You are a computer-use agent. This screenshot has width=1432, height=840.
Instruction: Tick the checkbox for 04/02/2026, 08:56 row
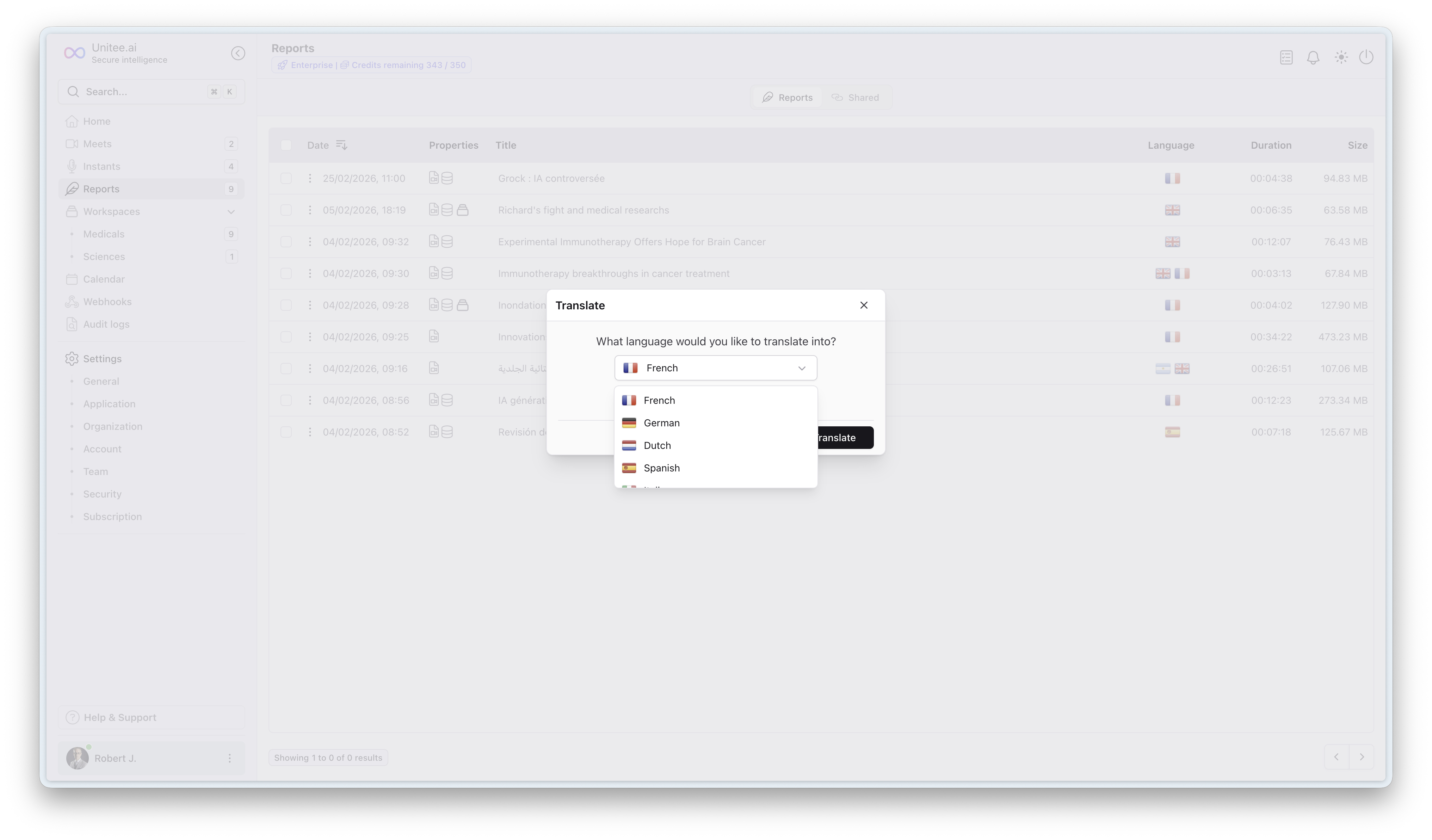click(286, 401)
